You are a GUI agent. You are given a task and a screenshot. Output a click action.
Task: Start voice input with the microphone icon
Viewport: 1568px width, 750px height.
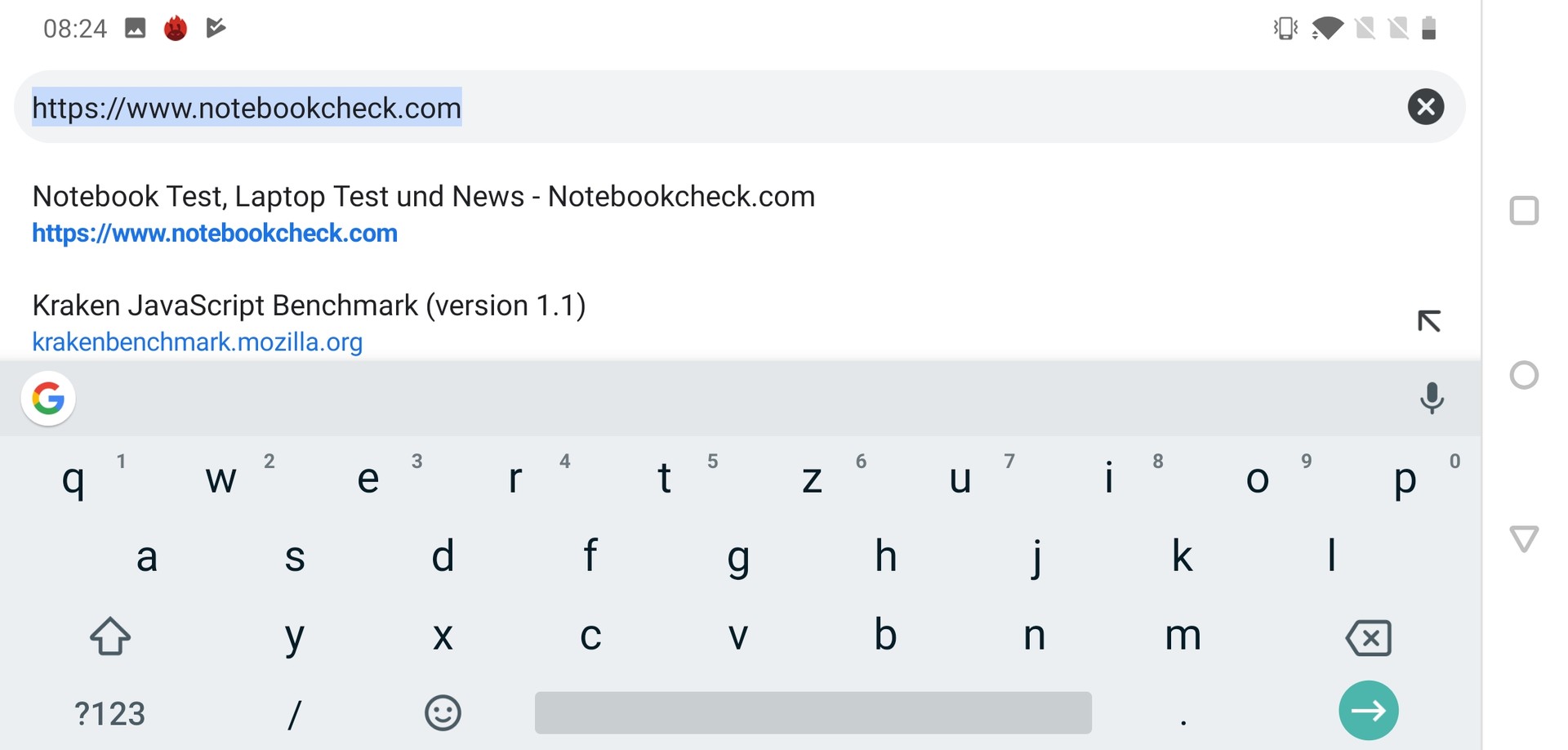(1431, 398)
